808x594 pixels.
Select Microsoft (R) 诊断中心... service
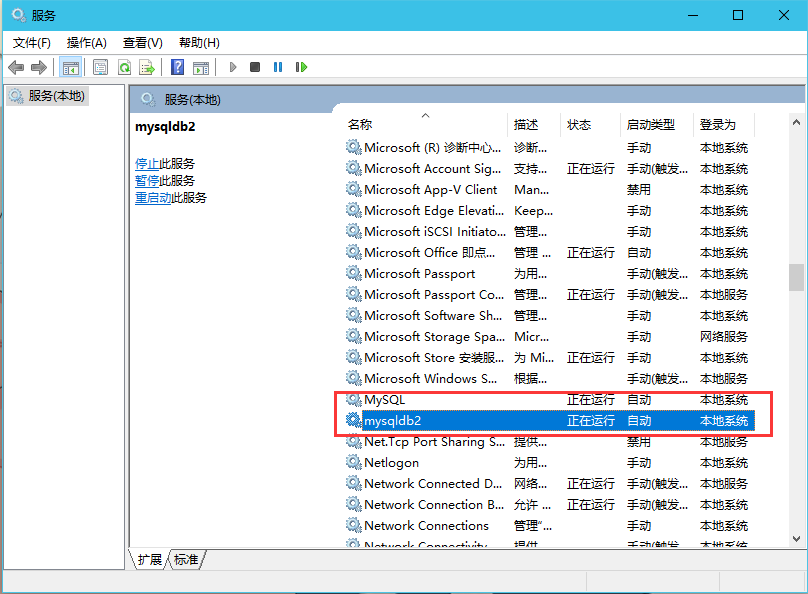tap(549, 147)
